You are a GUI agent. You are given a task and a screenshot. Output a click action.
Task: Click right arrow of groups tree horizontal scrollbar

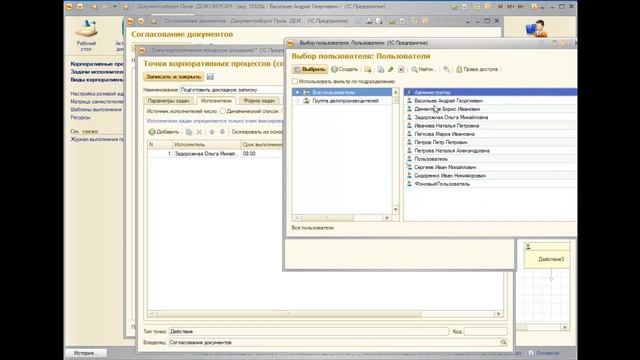point(387,218)
